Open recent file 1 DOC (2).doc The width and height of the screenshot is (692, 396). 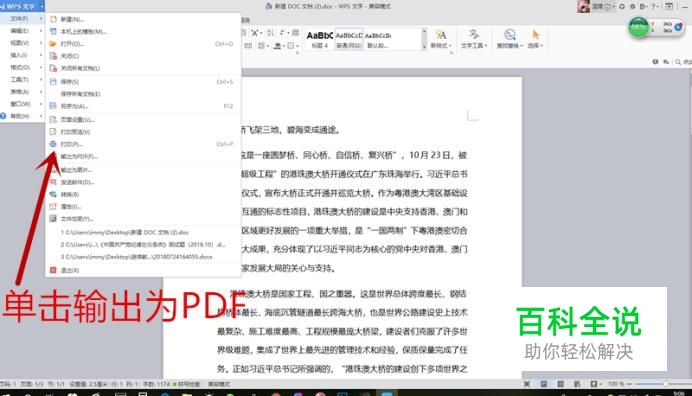(x=143, y=232)
